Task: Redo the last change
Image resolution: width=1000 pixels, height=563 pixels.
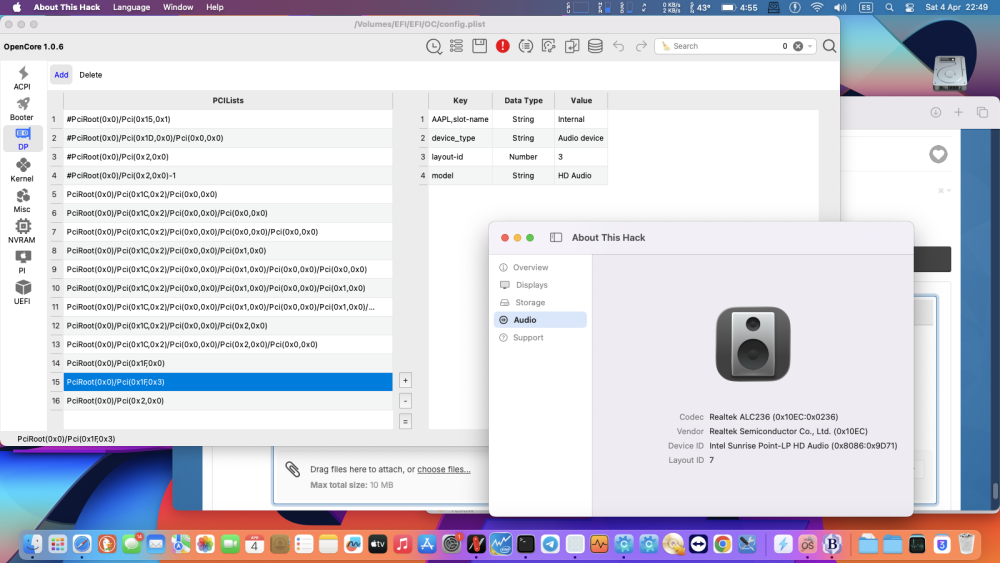Action: [x=641, y=46]
